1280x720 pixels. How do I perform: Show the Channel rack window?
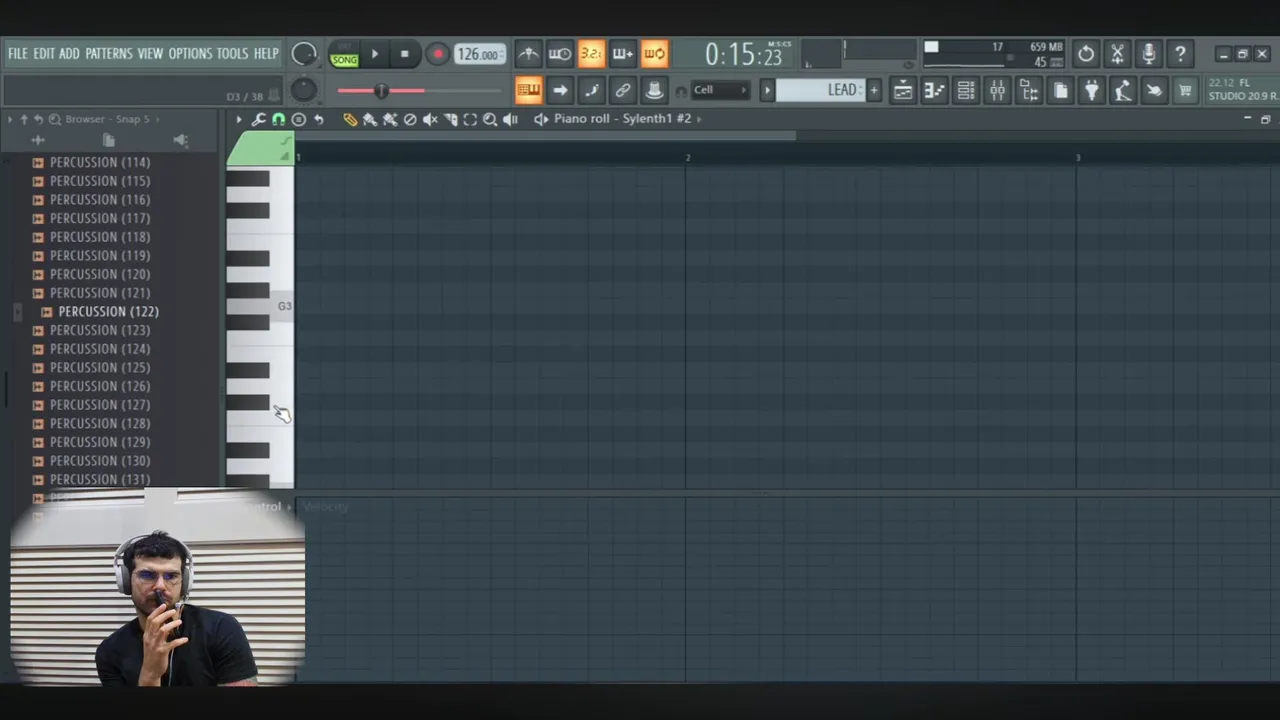[966, 90]
